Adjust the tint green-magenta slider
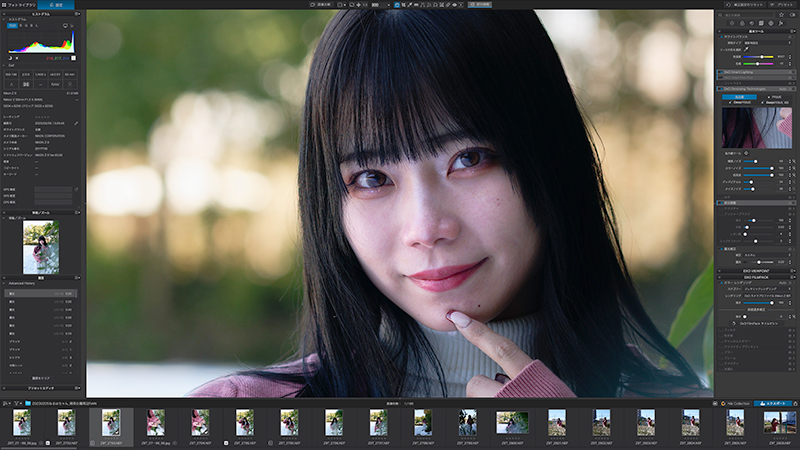Image resolution: width=800 pixels, height=450 pixels. click(x=758, y=64)
